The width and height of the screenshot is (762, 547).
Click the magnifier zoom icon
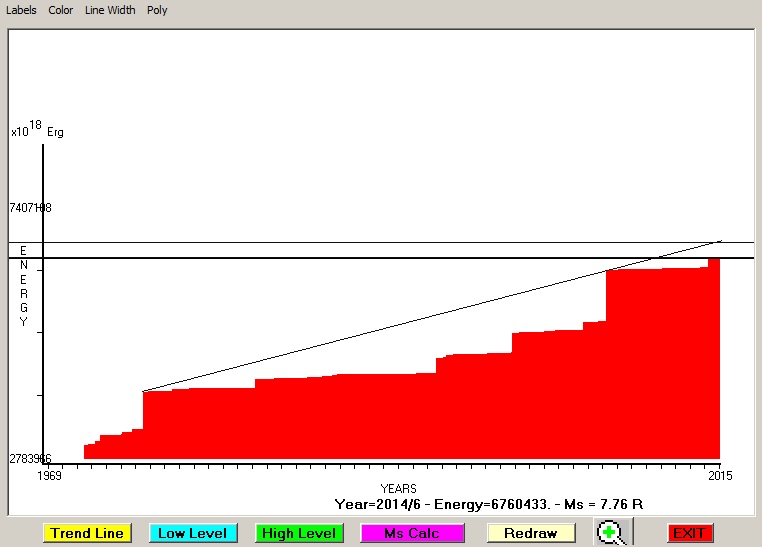pyautogui.click(x=610, y=533)
